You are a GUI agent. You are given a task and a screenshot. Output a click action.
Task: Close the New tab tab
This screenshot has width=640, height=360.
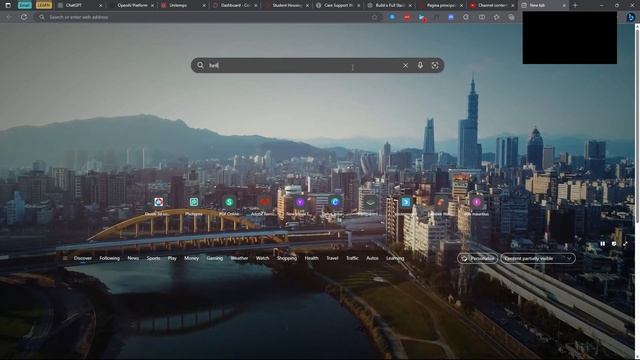click(x=564, y=5)
